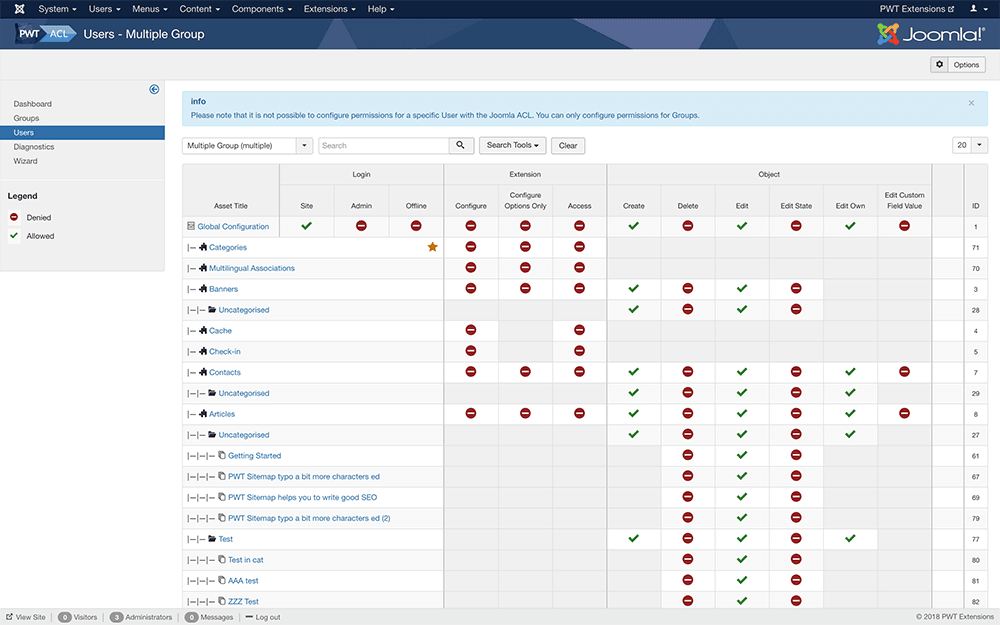Click the Categories component icon

203,247
